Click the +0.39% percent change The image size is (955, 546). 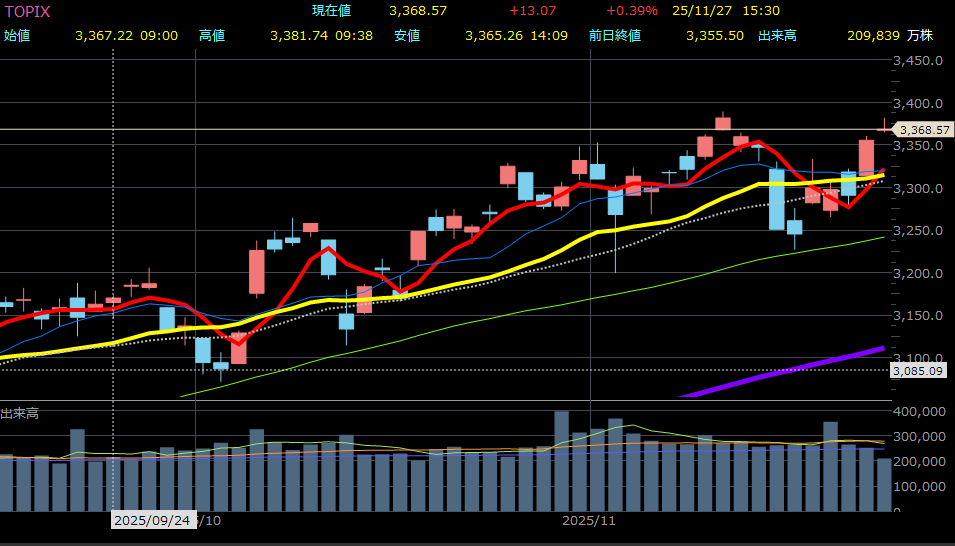(631, 11)
